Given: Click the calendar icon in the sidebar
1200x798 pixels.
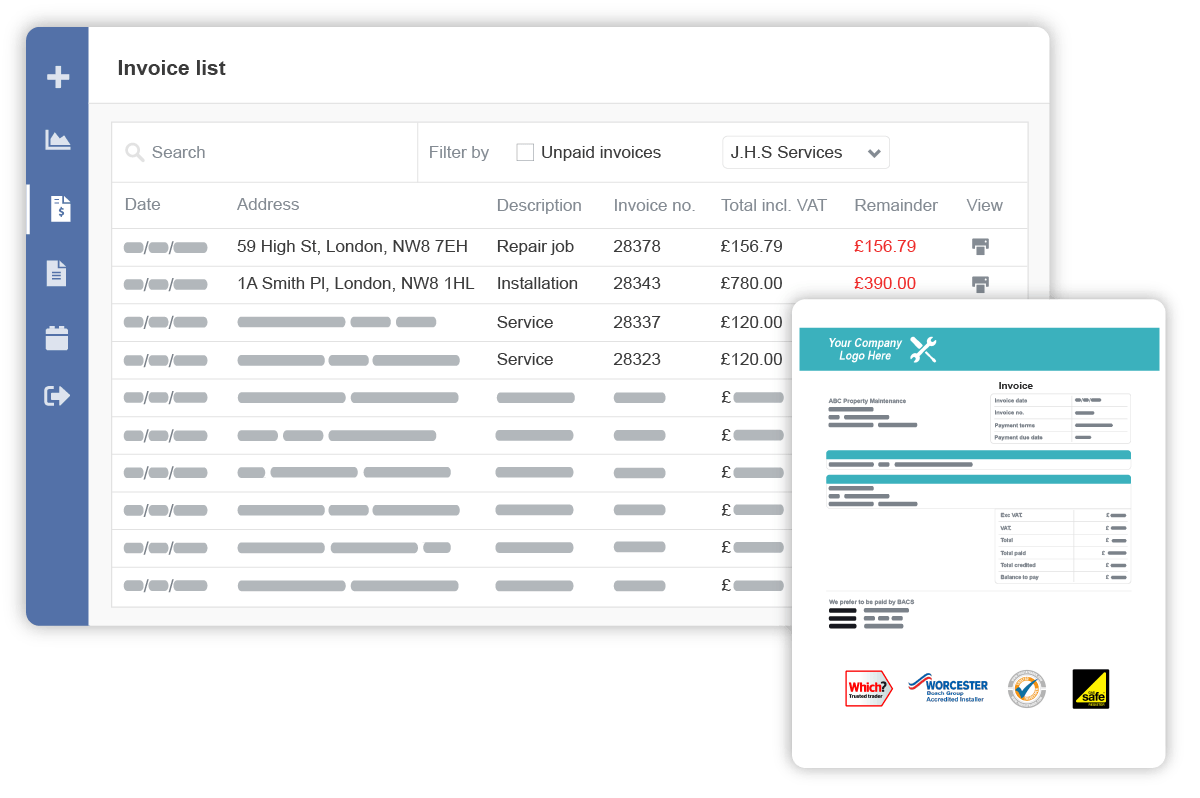Looking at the screenshot, I should (x=58, y=336).
